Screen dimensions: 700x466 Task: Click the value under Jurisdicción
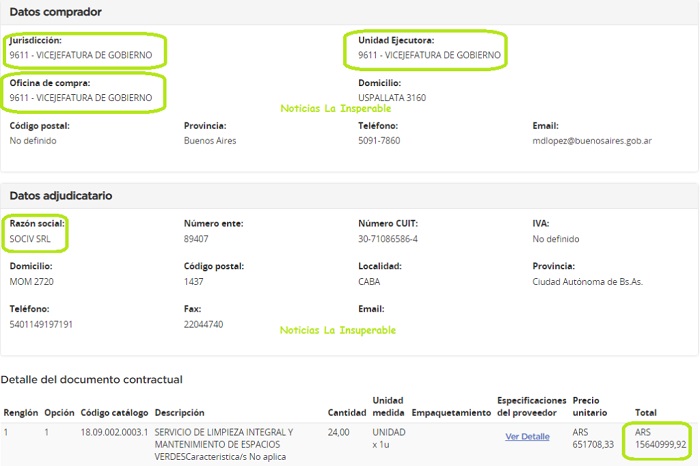pos(81,55)
